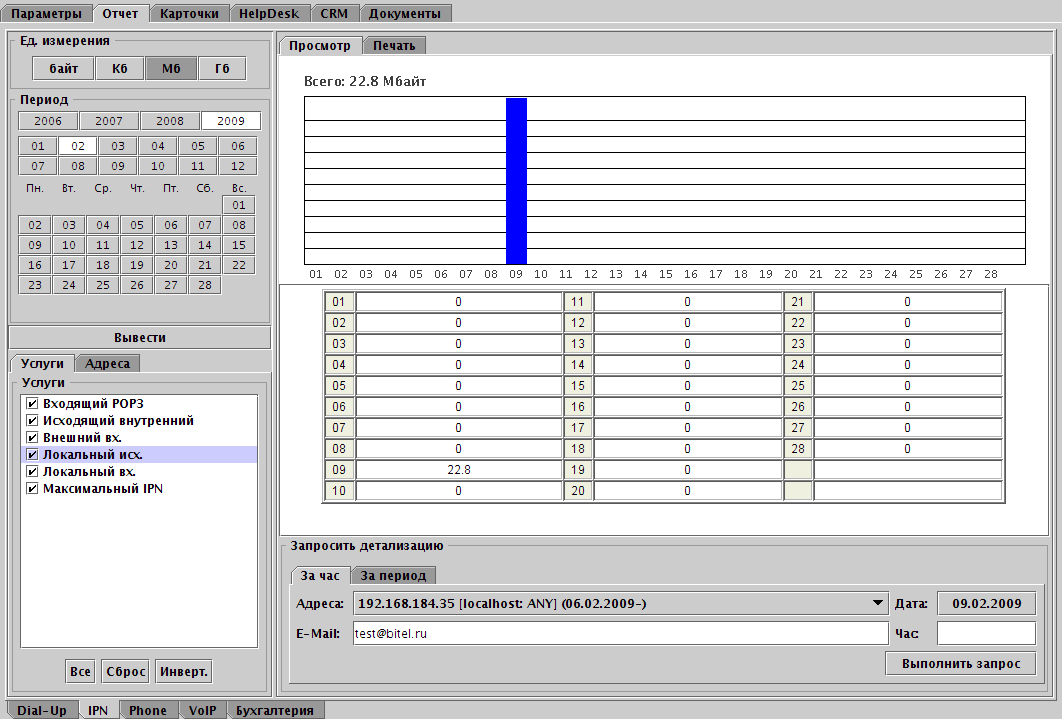Switch to the Печать tab
Image resolution: width=1062 pixels, height=719 pixels.
click(x=394, y=45)
